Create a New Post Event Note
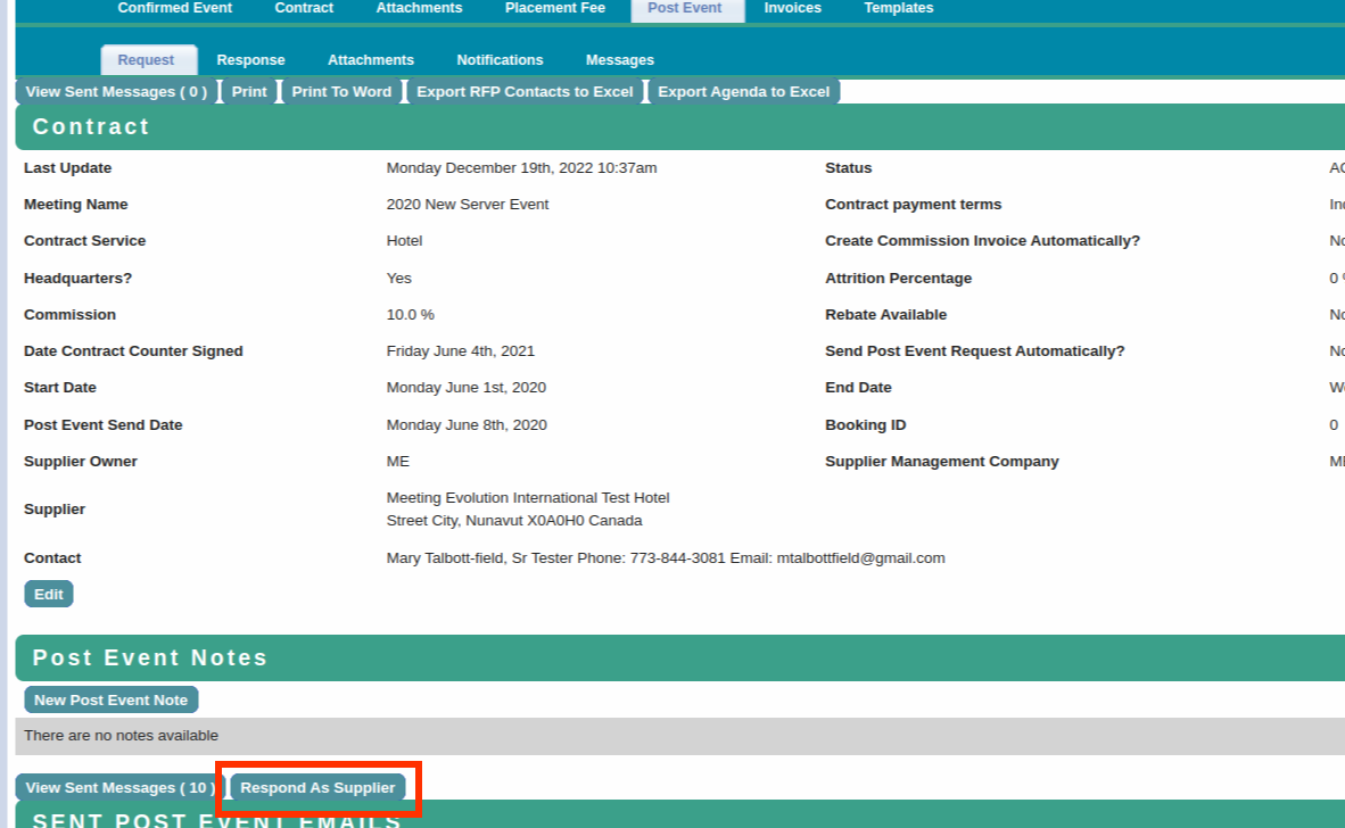 coord(110,700)
